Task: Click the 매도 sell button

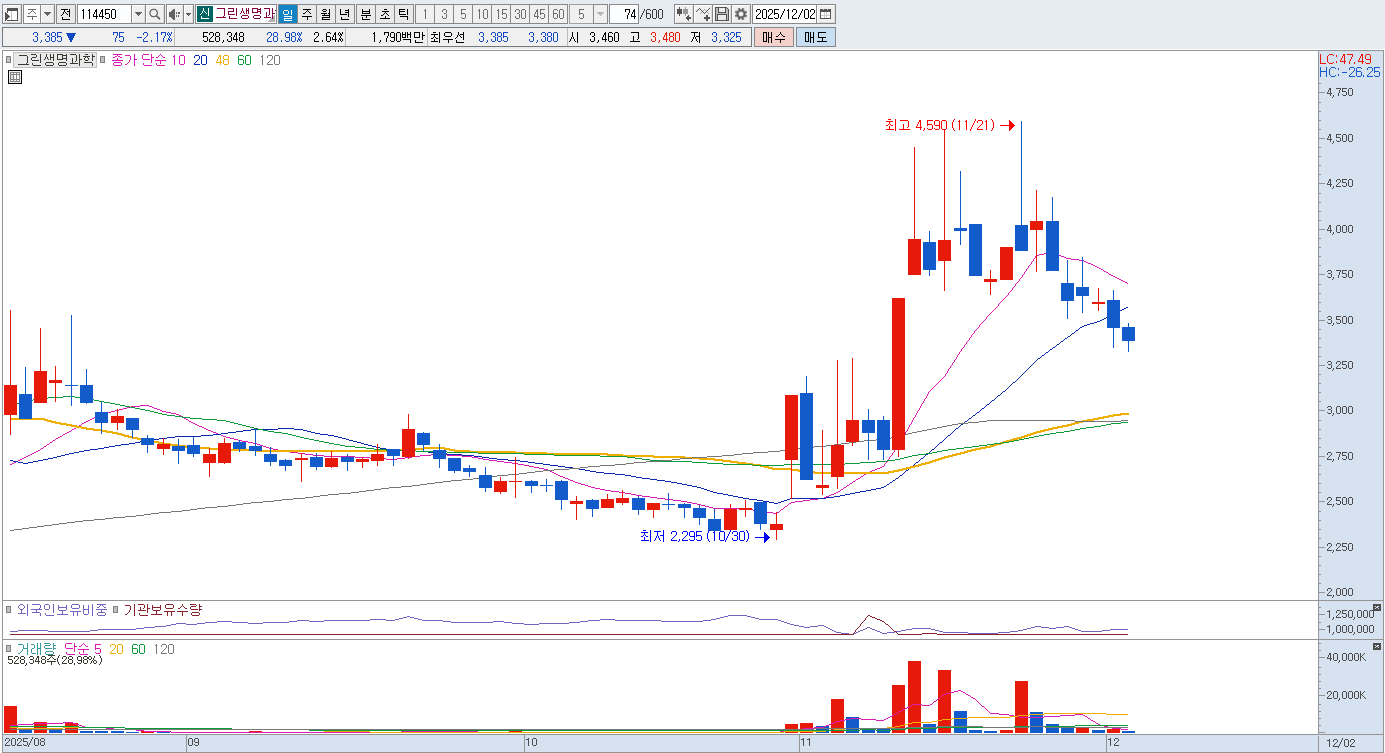Action: pyautogui.click(x=815, y=37)
